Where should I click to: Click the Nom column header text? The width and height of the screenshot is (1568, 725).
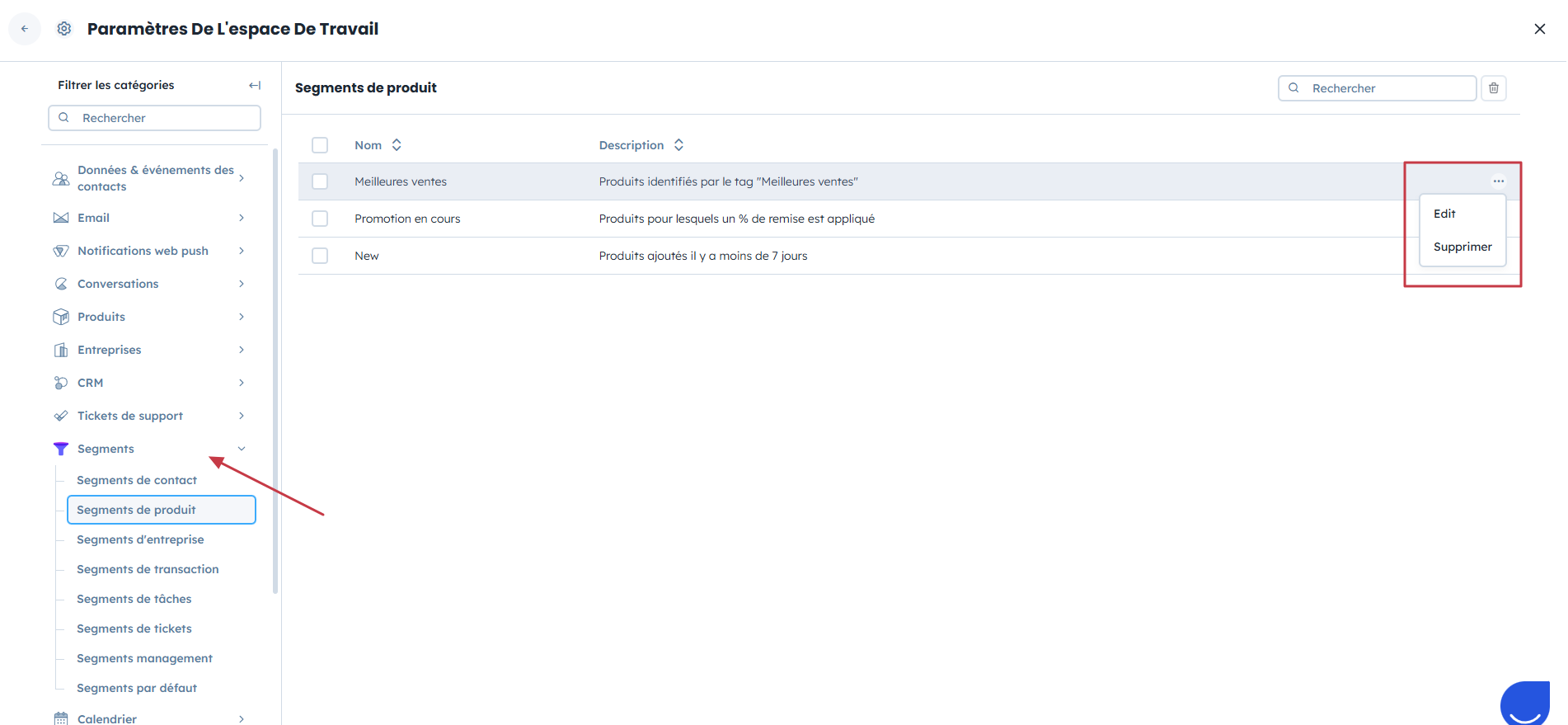(369, 145)
